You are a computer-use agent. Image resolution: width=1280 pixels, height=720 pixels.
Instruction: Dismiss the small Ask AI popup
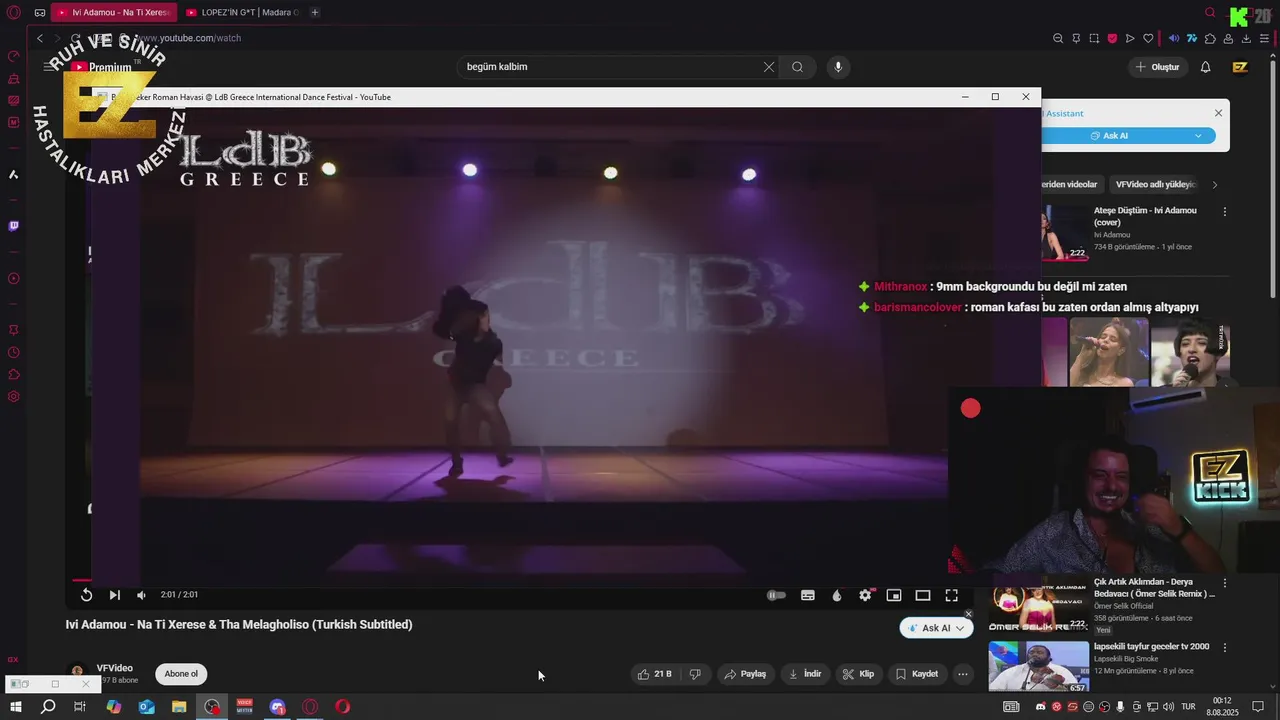coord(968,614)
